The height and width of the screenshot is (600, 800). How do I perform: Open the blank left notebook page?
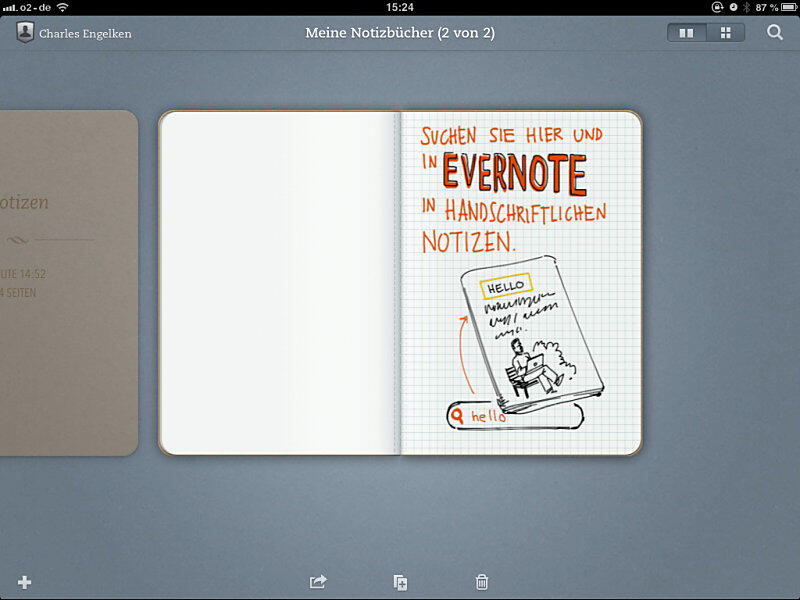pos(278,283)
